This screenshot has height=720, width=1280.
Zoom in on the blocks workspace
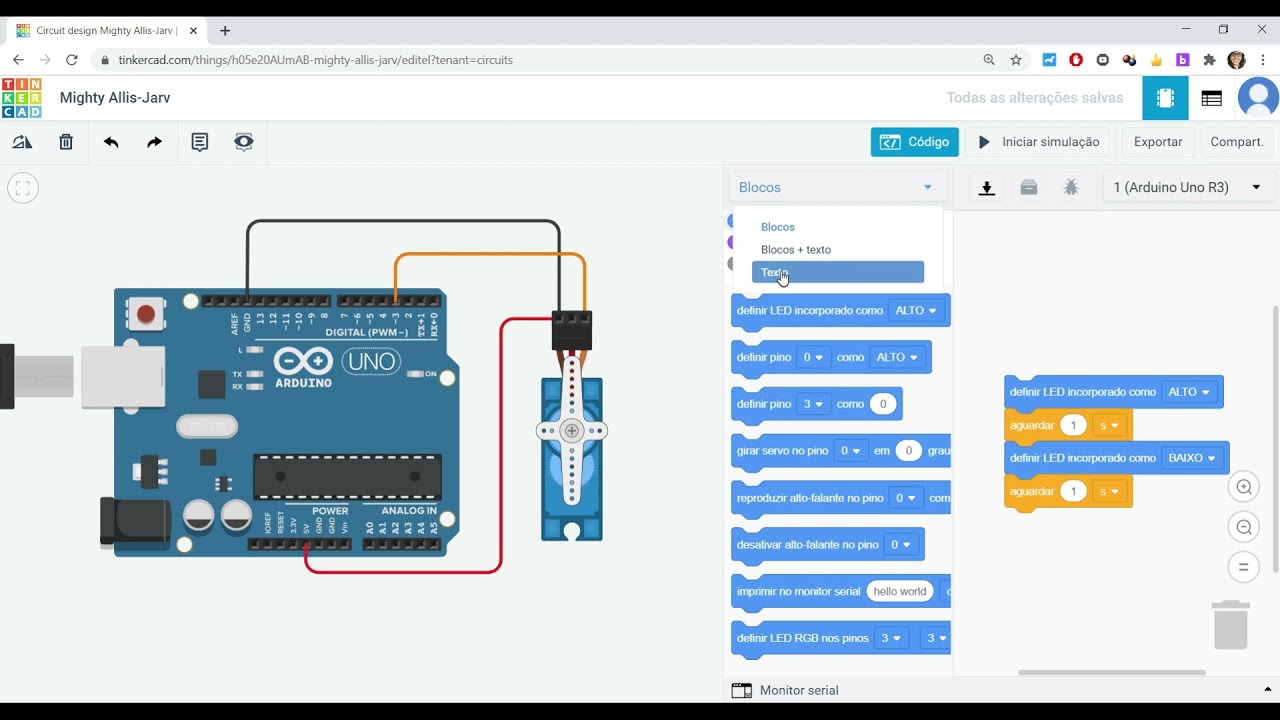tap(1244, 487)
